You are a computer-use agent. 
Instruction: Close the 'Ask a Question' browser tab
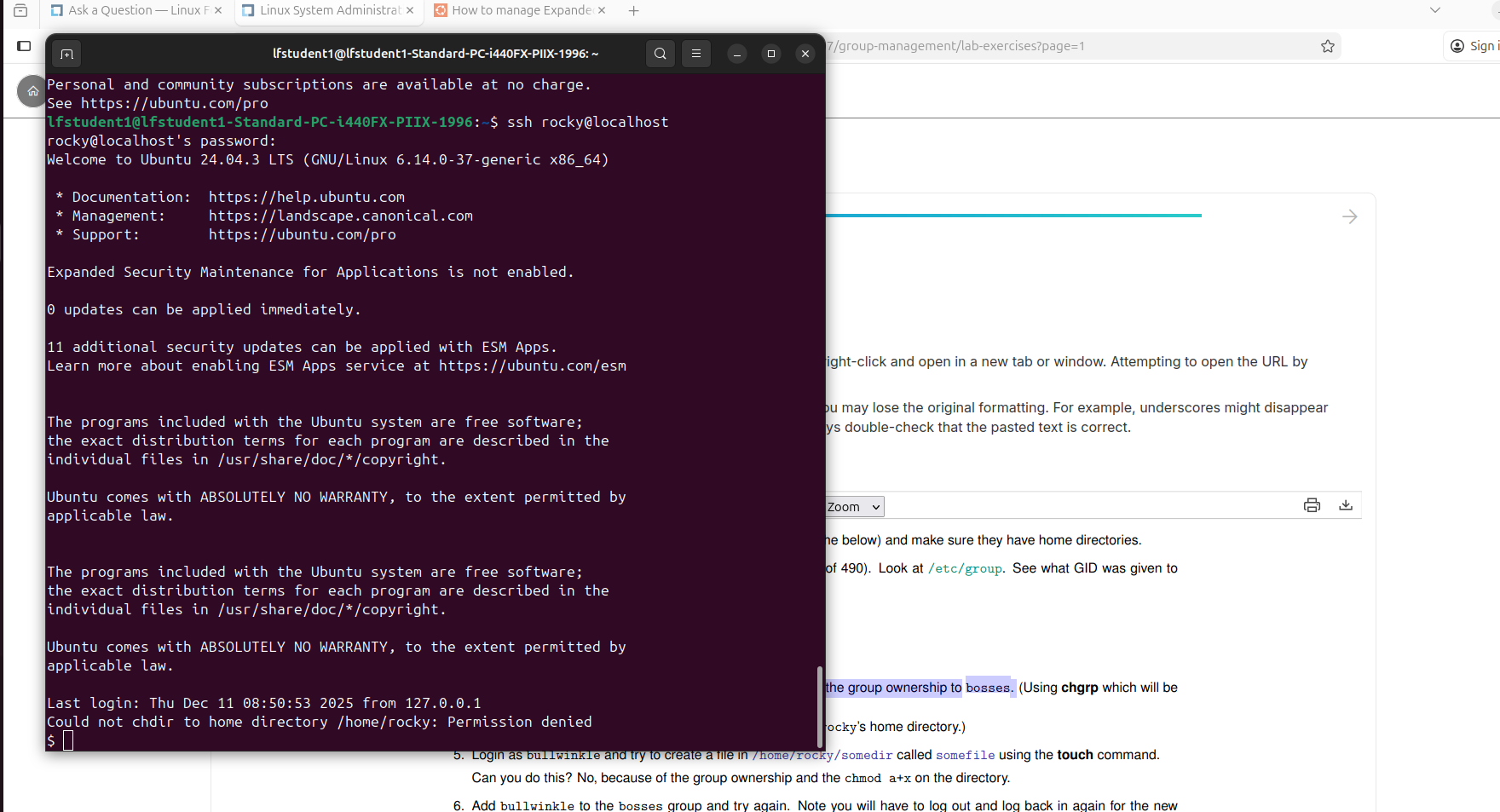click(x=218, y=10)
